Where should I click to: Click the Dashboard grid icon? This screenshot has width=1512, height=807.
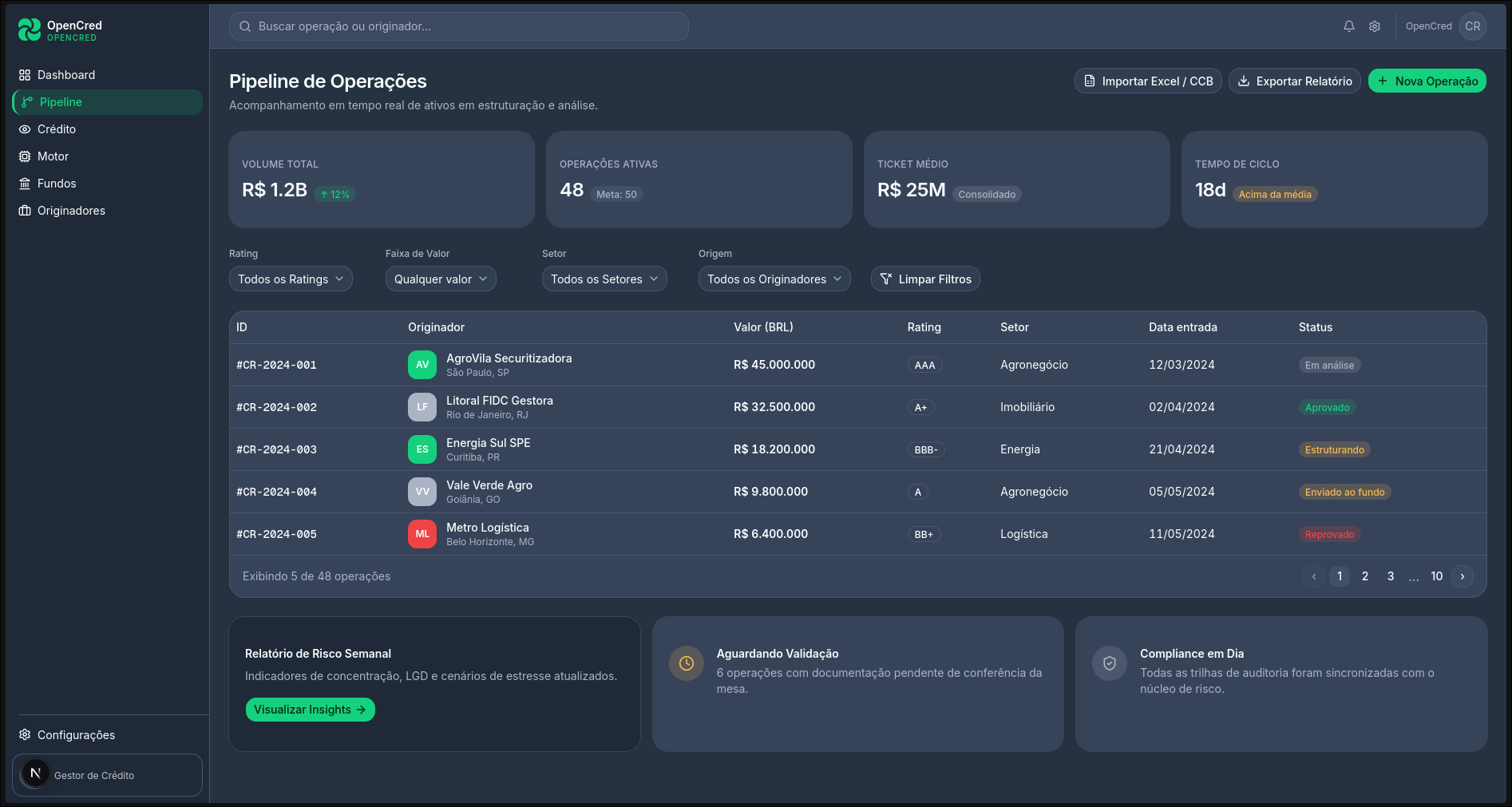tap(25, 75)
